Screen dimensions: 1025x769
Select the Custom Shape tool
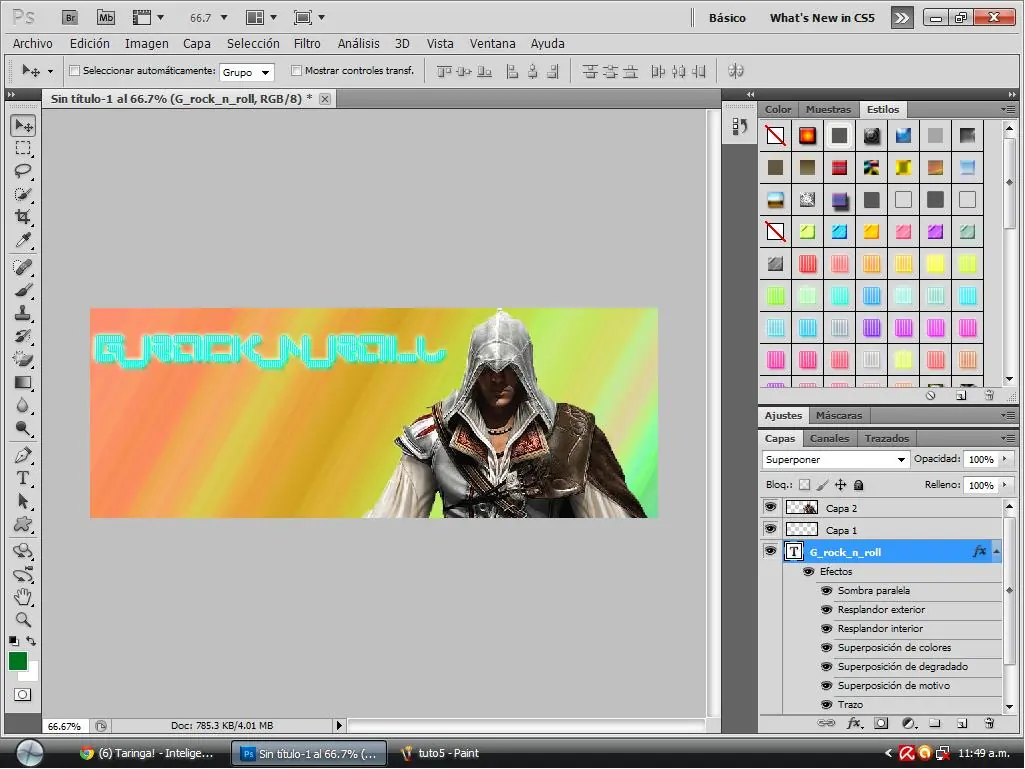tap(24, 524)
